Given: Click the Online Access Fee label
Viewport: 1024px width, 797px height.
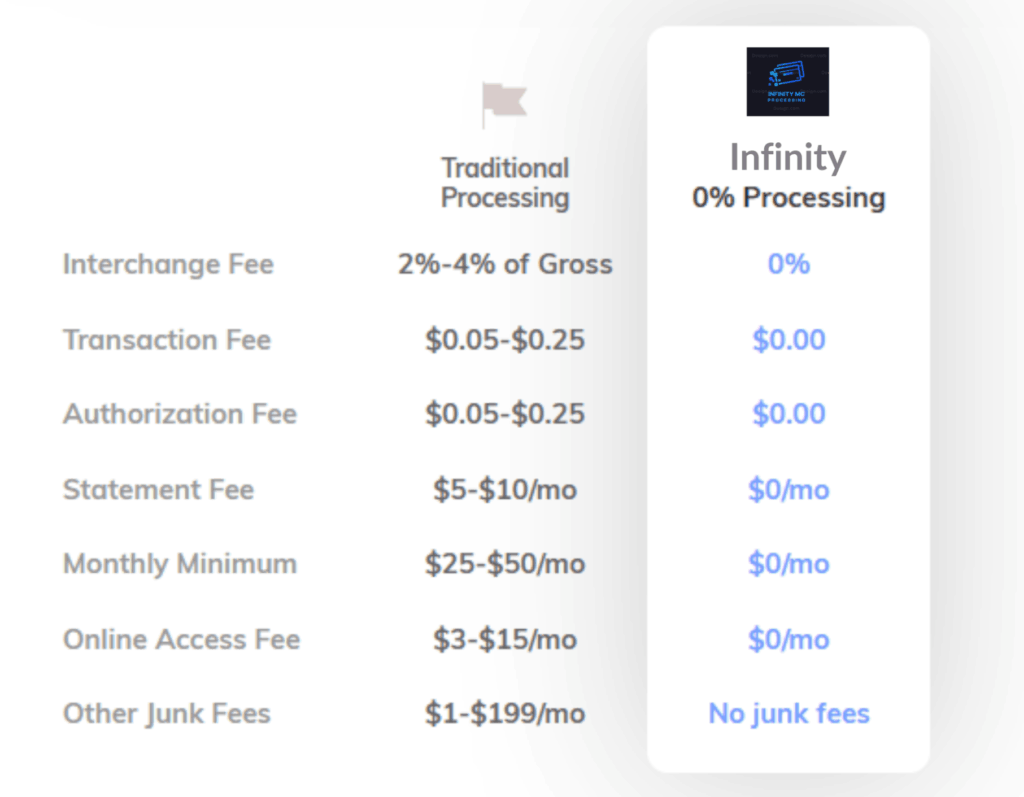Looking at the screenshot, I should tap(181, 639).
